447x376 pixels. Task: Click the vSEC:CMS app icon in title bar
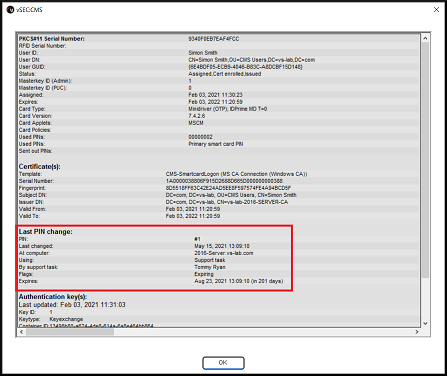point(10,10)
